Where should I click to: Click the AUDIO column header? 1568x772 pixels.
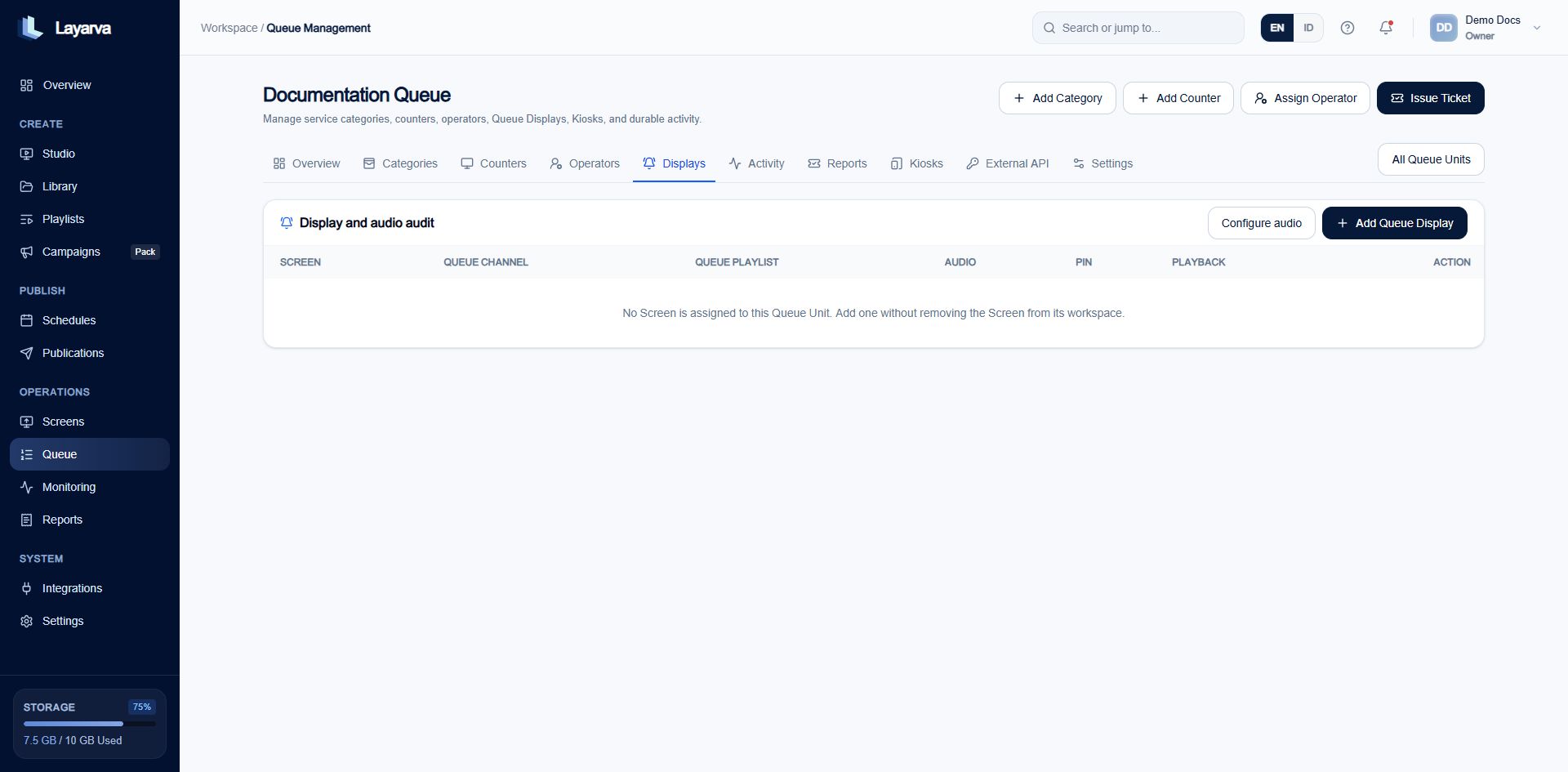coord(960,262)
